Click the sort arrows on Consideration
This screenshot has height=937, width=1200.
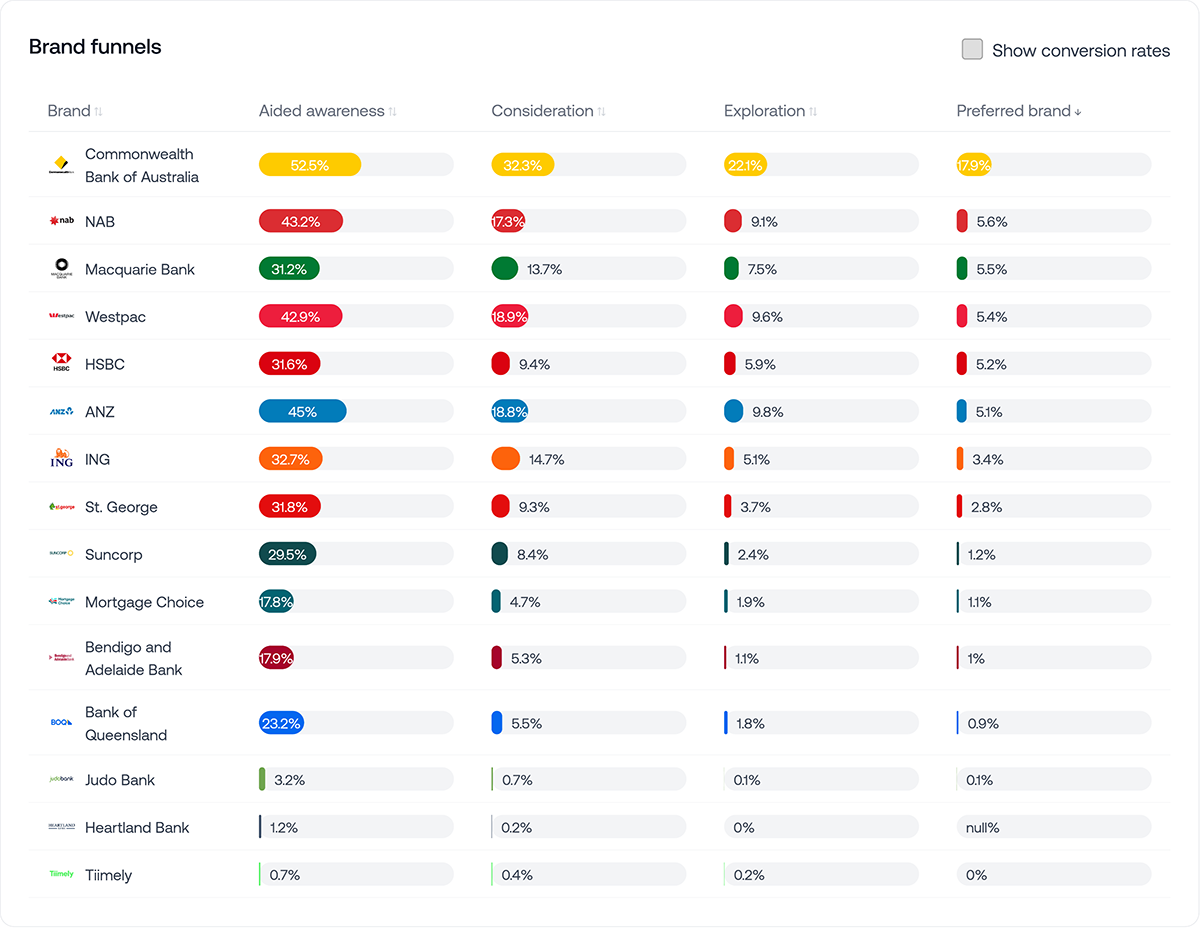[602, 112]
